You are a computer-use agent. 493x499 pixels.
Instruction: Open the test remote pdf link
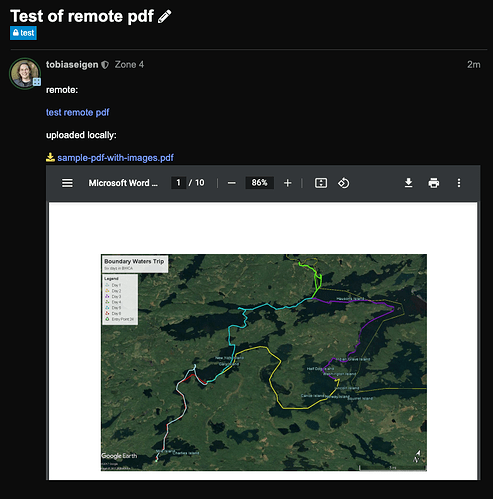(78, 112)
